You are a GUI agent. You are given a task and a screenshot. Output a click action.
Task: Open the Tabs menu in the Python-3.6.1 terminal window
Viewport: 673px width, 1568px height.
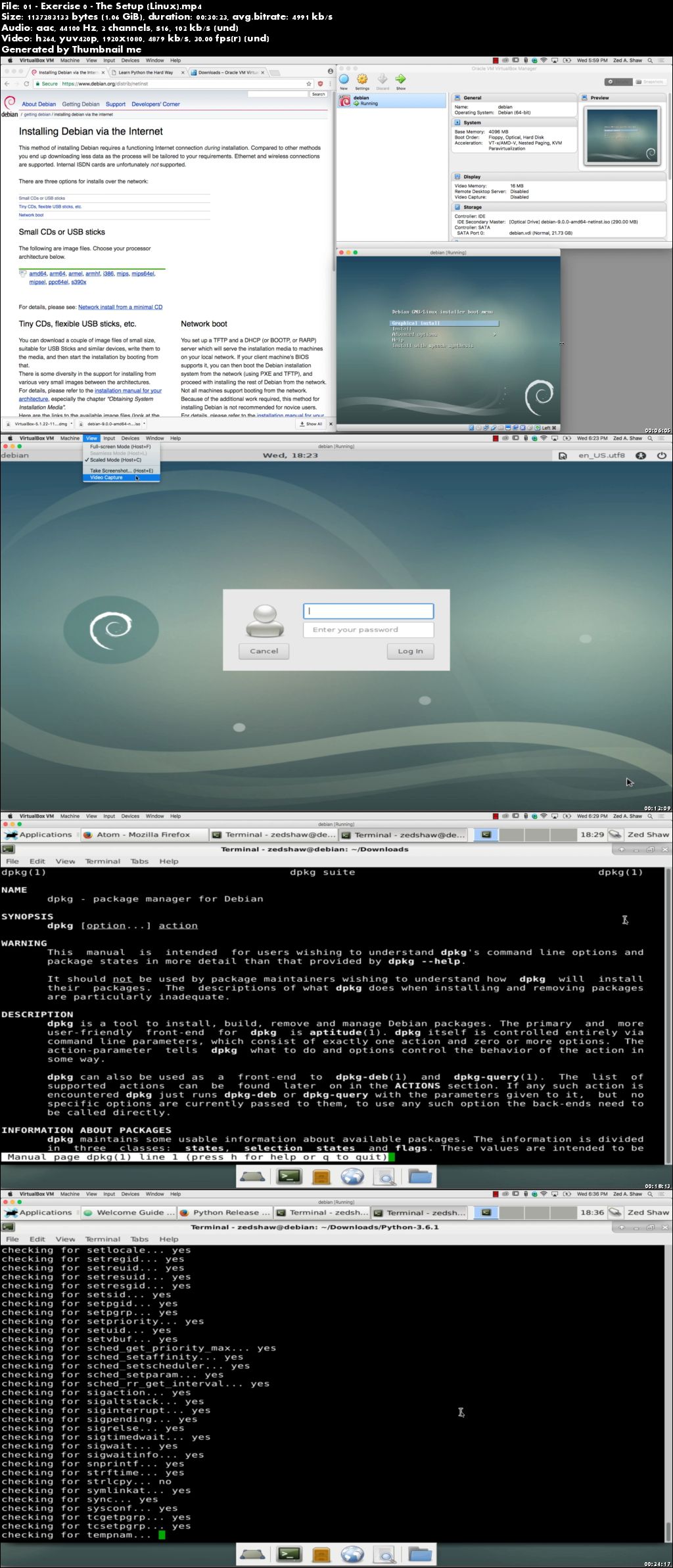(x=139, y=1239)
